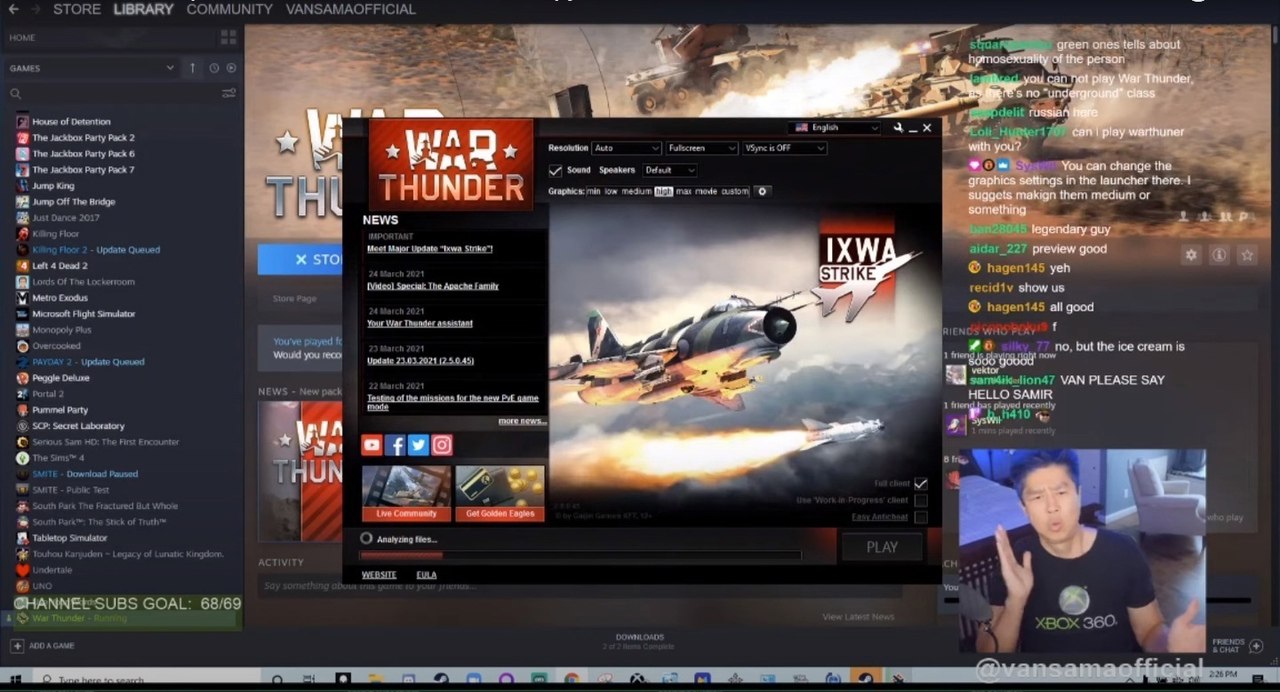Open Meet Major Update Ixwa Strike news
This screenshot has width=1280, height=692.
430,248
